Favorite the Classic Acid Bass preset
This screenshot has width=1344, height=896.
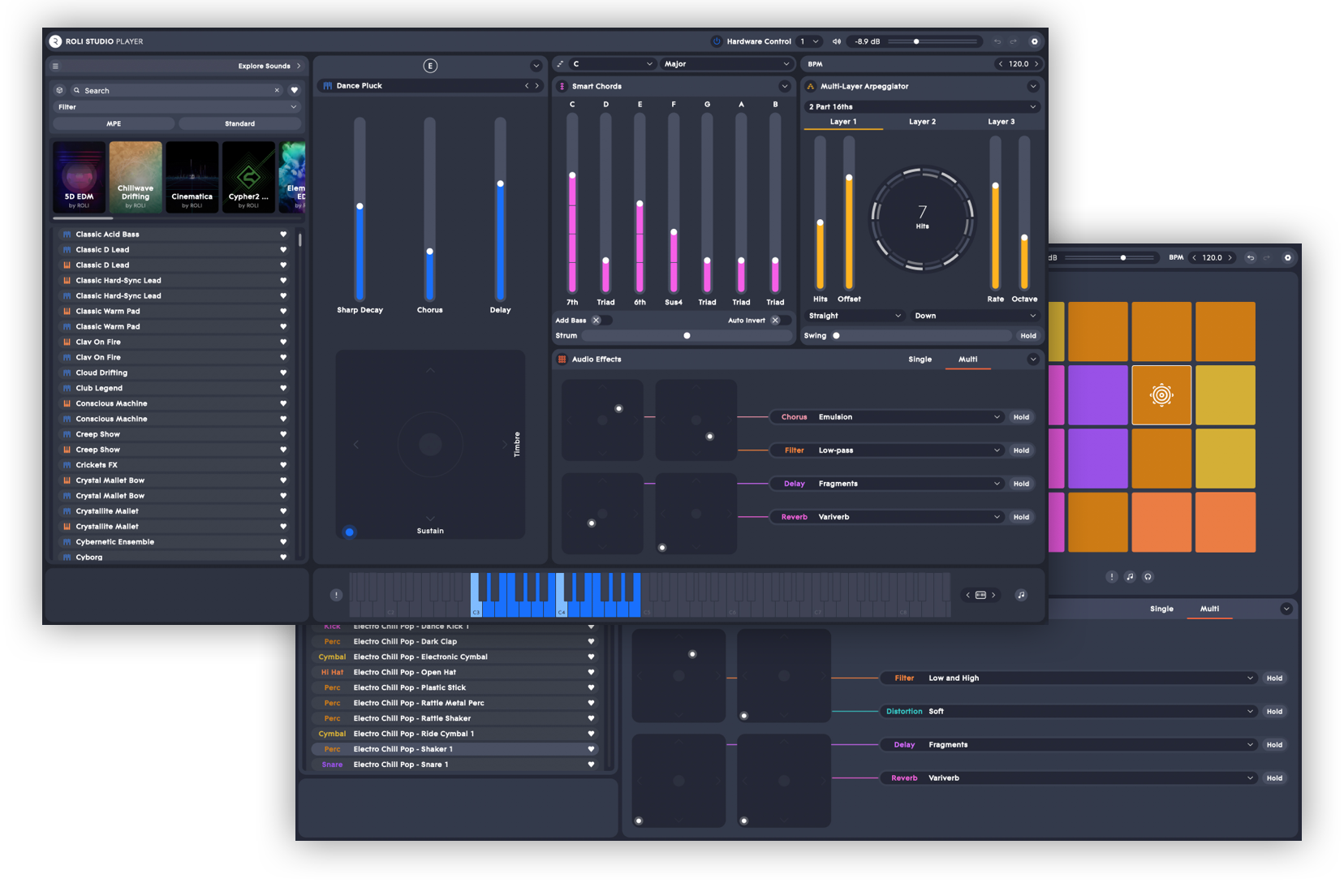click(283, 234)
